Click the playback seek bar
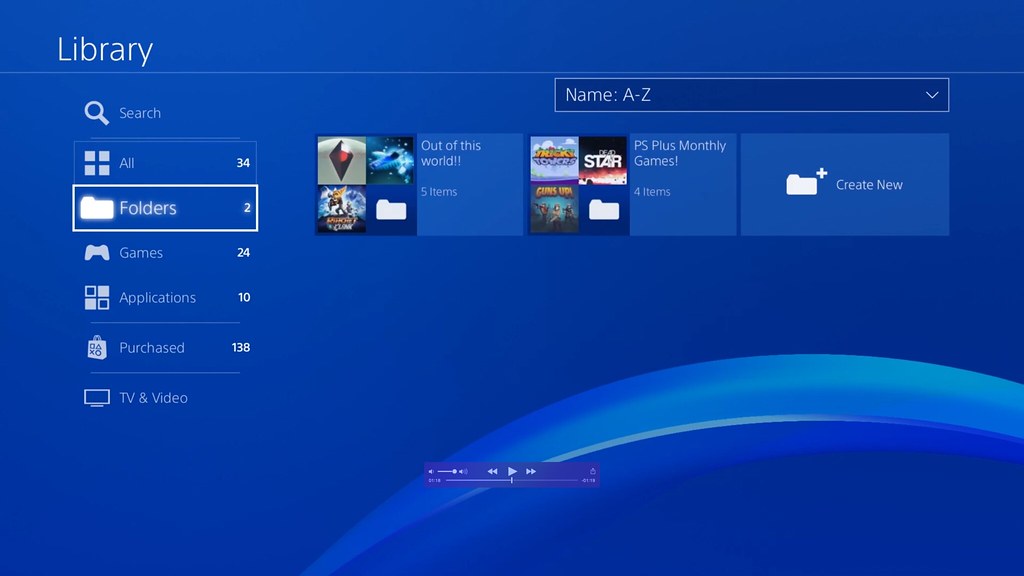The height and width of the screenshot is (576, 1024). click(x=510, y=480)
